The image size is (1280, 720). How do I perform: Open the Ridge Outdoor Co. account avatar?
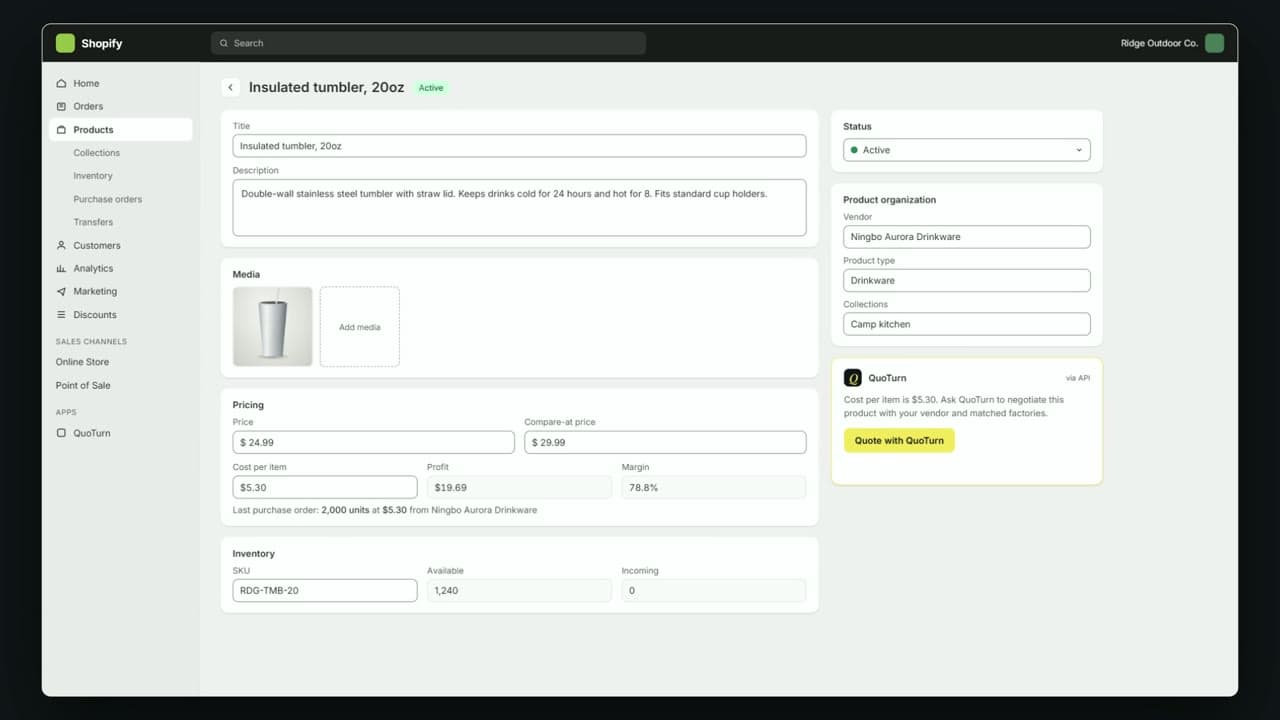(1214, 43)
